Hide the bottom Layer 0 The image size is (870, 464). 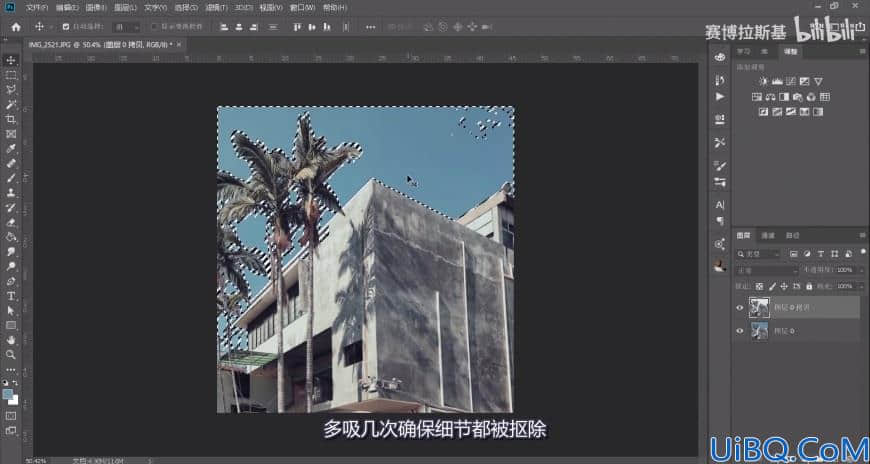739,331
